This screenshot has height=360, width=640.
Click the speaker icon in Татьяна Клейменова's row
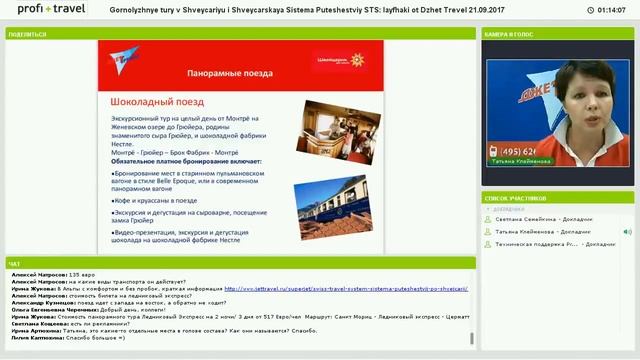coord(627,232)
